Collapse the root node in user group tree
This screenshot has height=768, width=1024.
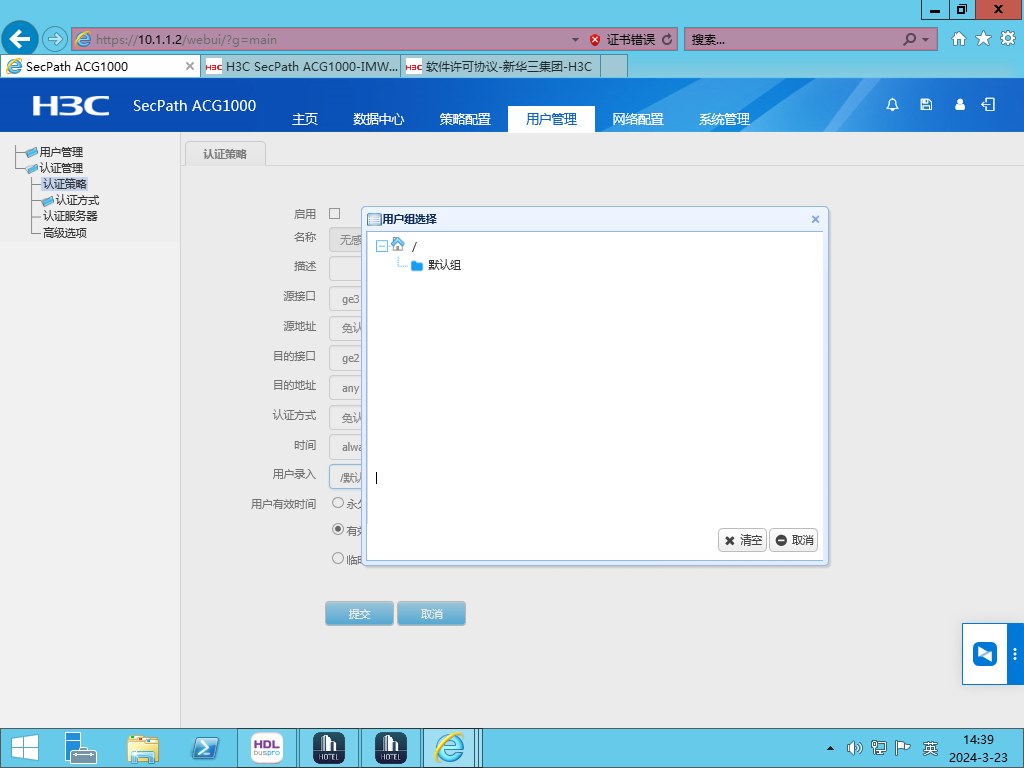382,246
